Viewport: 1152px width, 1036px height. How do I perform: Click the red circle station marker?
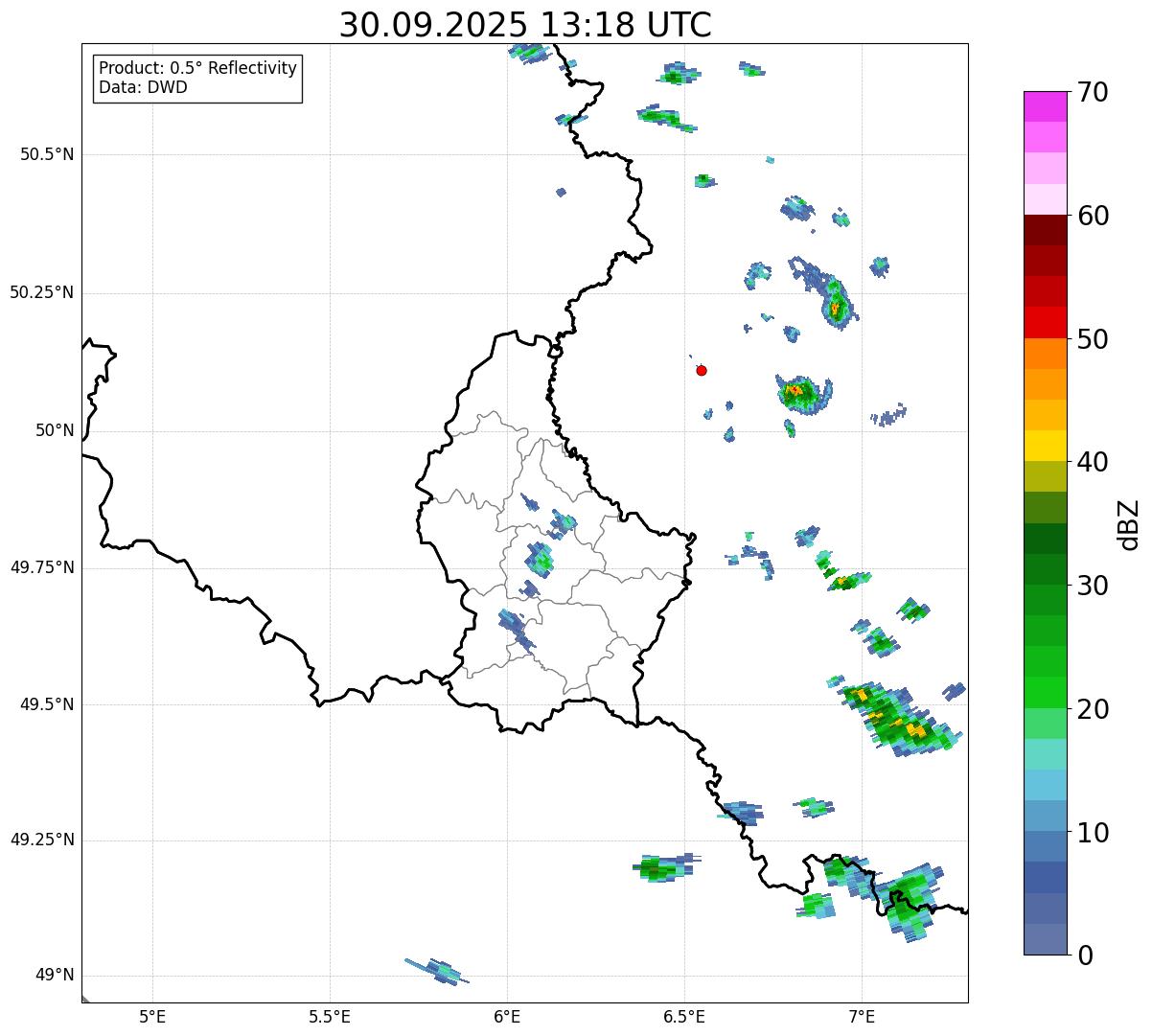tap(702, 370)
